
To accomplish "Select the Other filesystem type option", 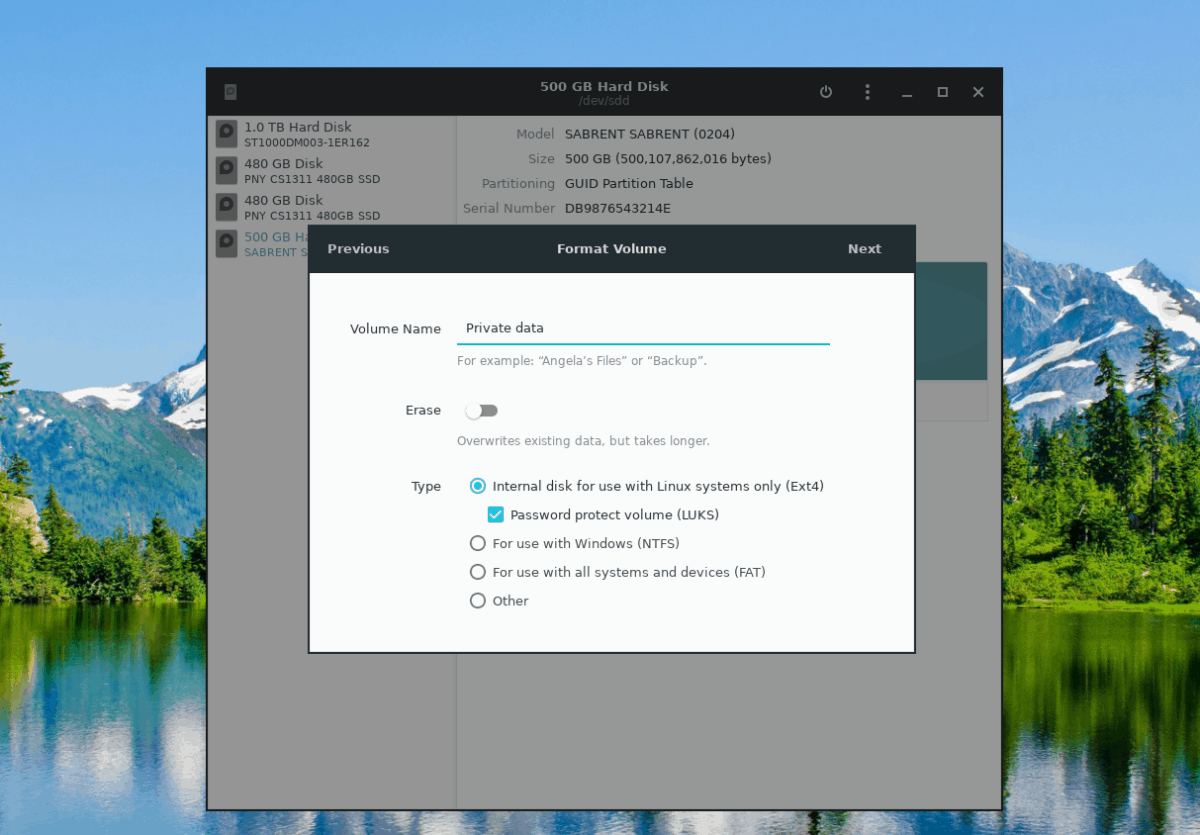I will coord(478,601).
